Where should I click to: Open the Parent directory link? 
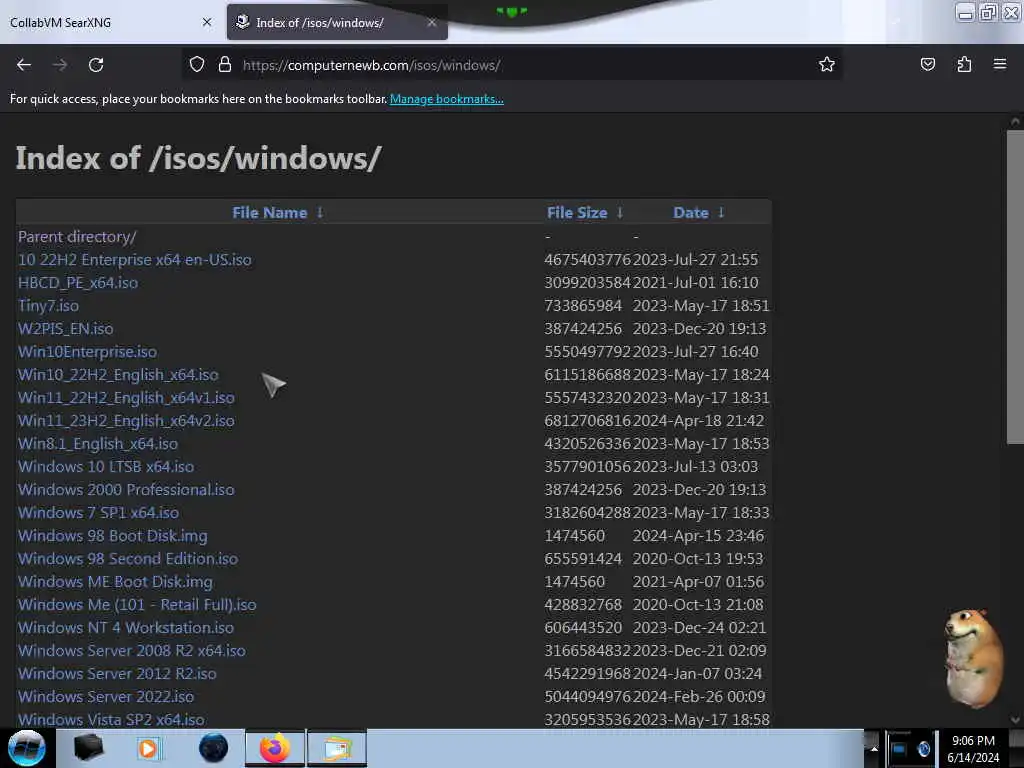[77, 236]
